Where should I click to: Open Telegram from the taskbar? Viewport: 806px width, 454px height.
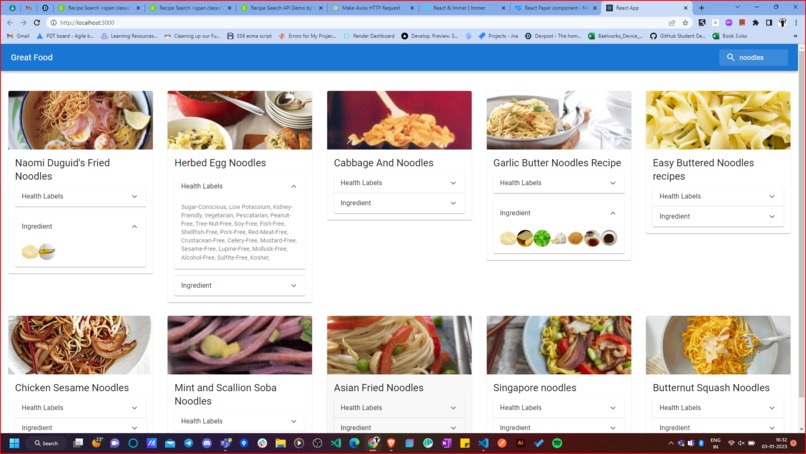pyautogui.click(x=189, y=443)
